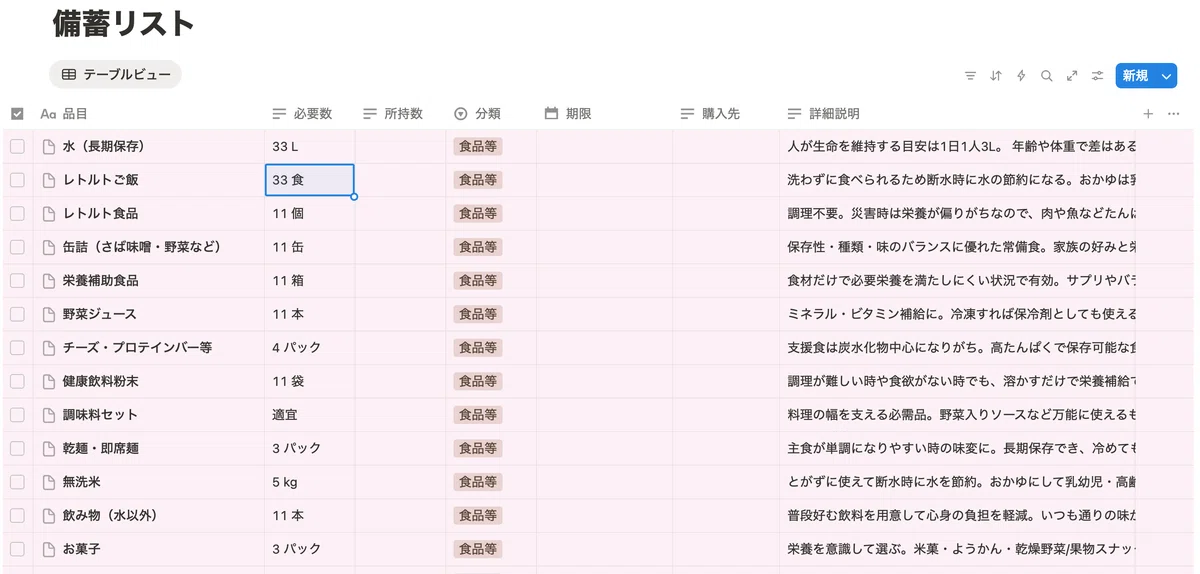
Task: Check the レトルトご飯 row checkbox
Action: point(17,180)
